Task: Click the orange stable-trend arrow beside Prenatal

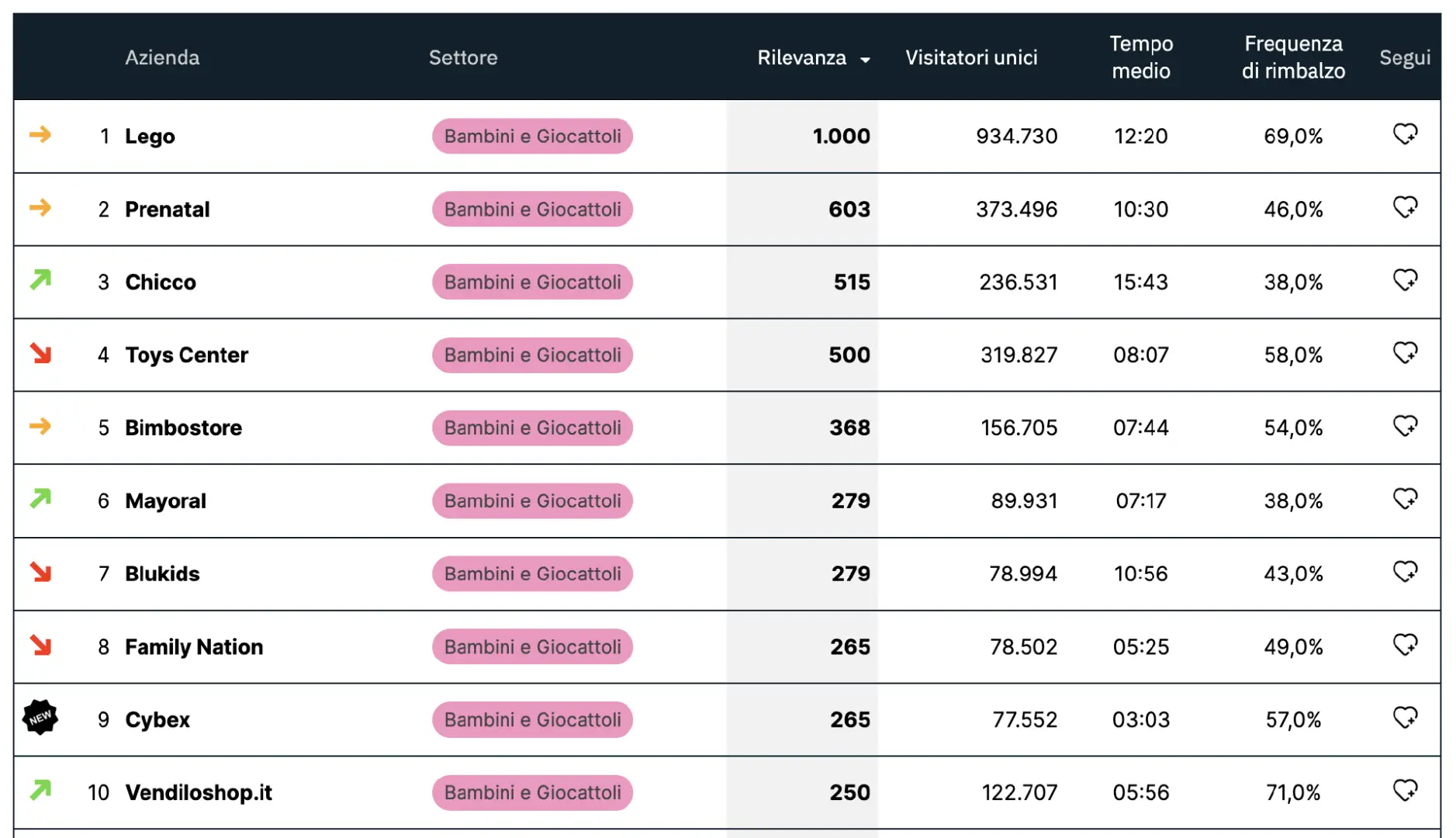Action: pos(40,208)
